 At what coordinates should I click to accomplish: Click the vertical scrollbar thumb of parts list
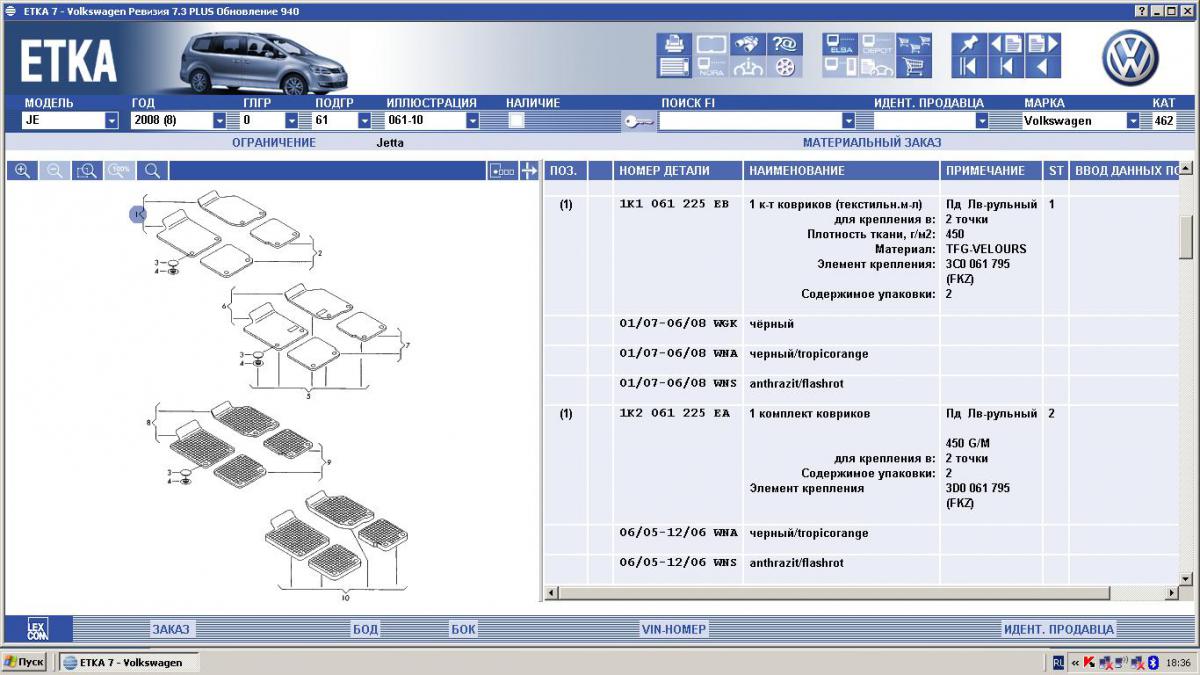click(1186, 237)
